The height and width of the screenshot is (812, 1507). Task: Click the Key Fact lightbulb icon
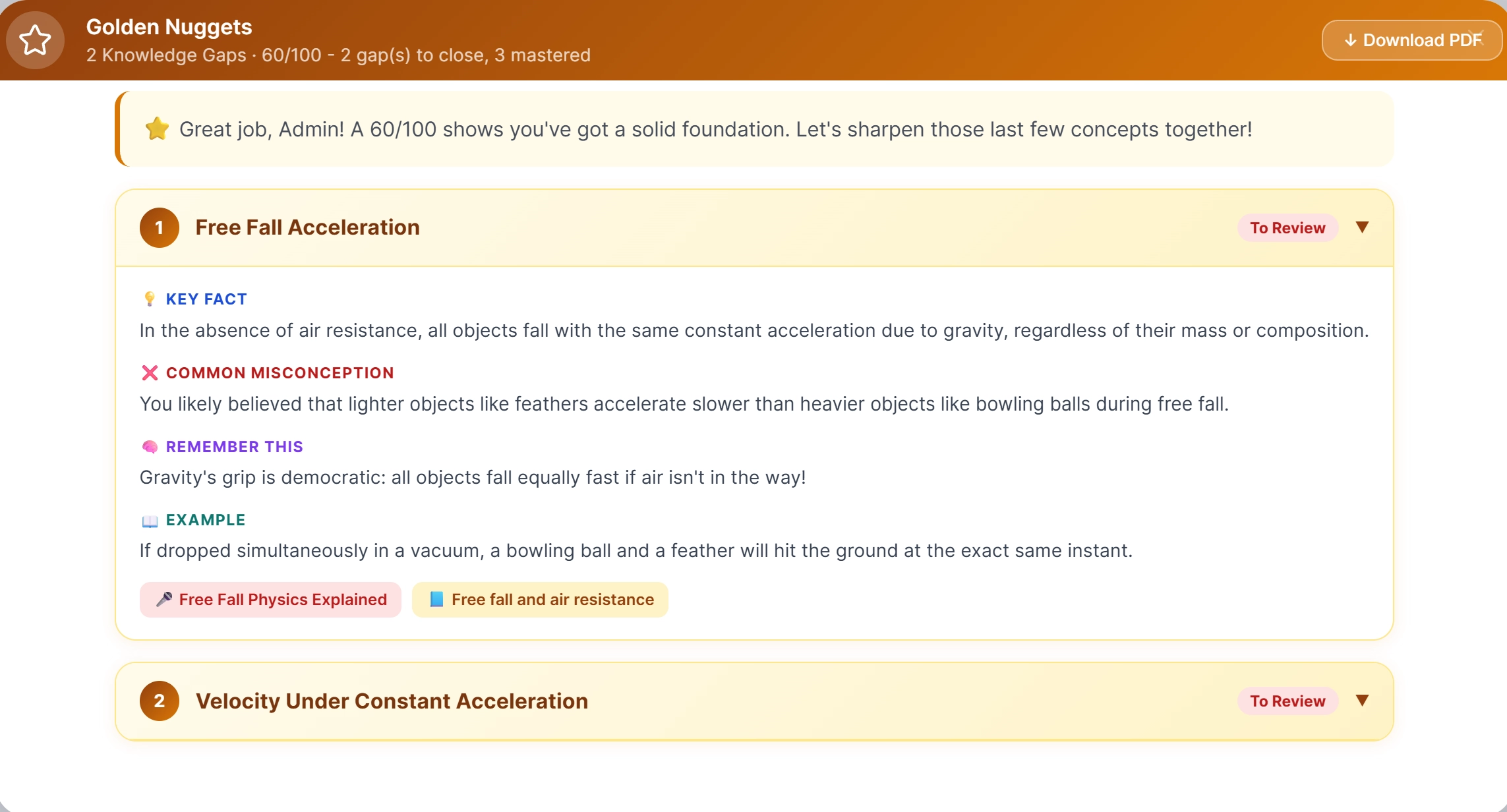pyautogui.click(x=150, y=299)
